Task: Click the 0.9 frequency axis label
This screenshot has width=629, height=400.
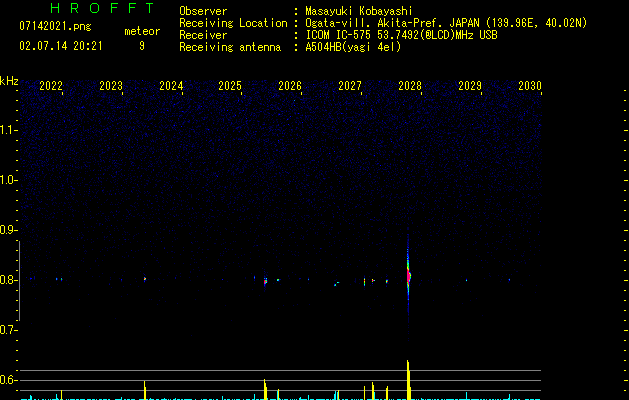Action: click(7, 230)
